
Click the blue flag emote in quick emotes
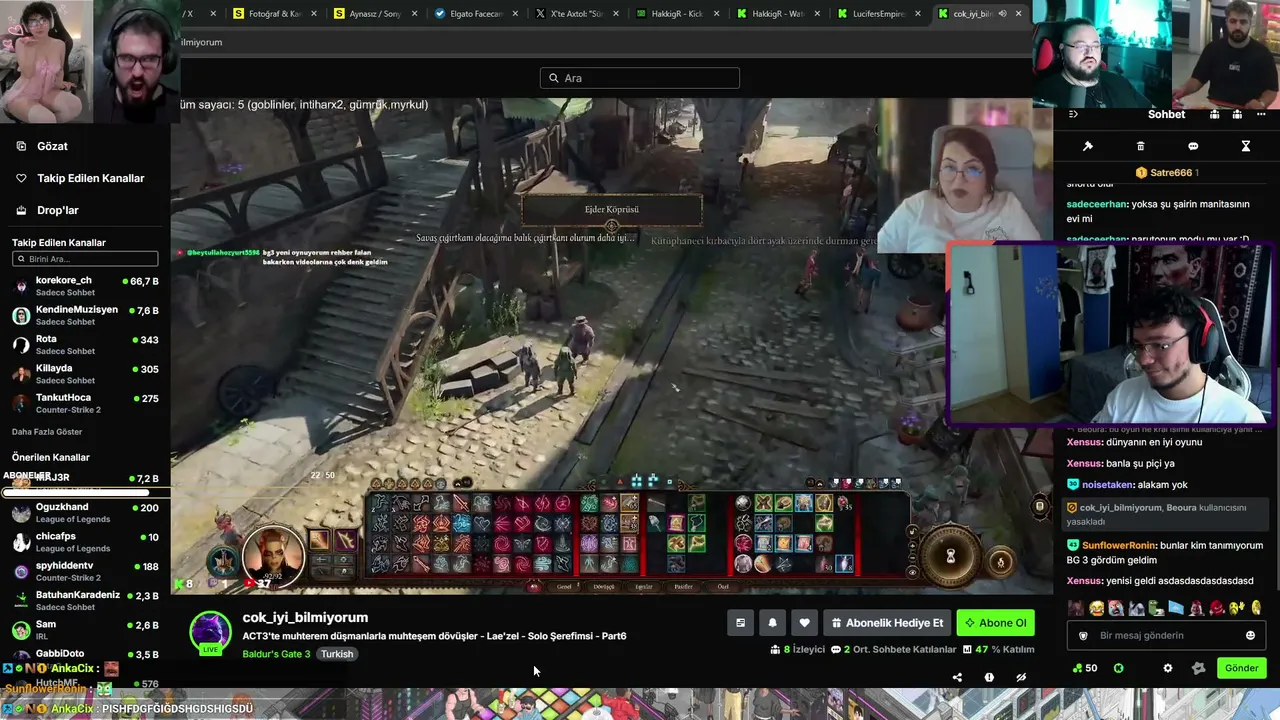coord(1176,608)
